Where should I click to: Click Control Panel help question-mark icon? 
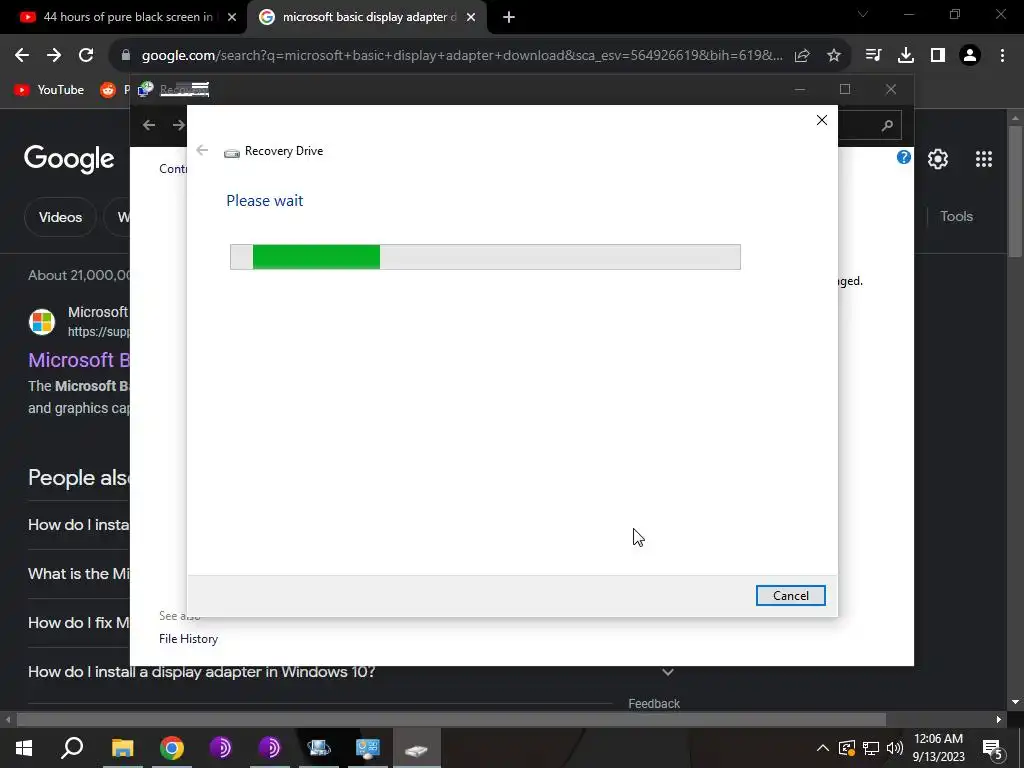click(904, 157)
